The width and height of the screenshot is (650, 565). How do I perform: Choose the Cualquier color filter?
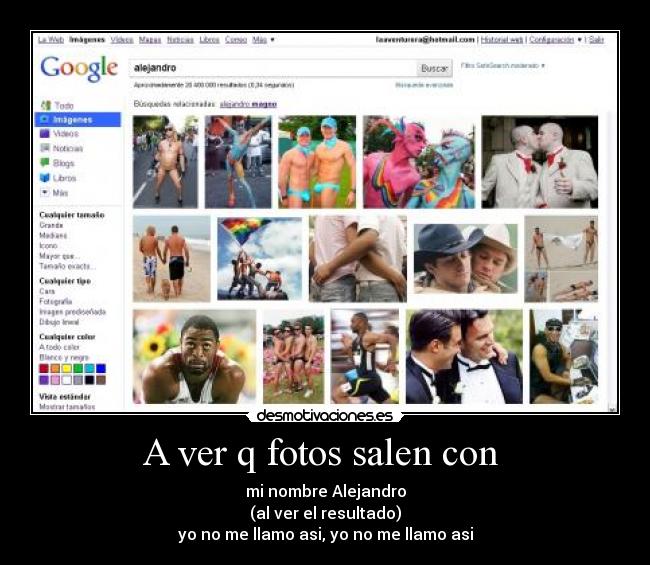[x=67, y=337]
